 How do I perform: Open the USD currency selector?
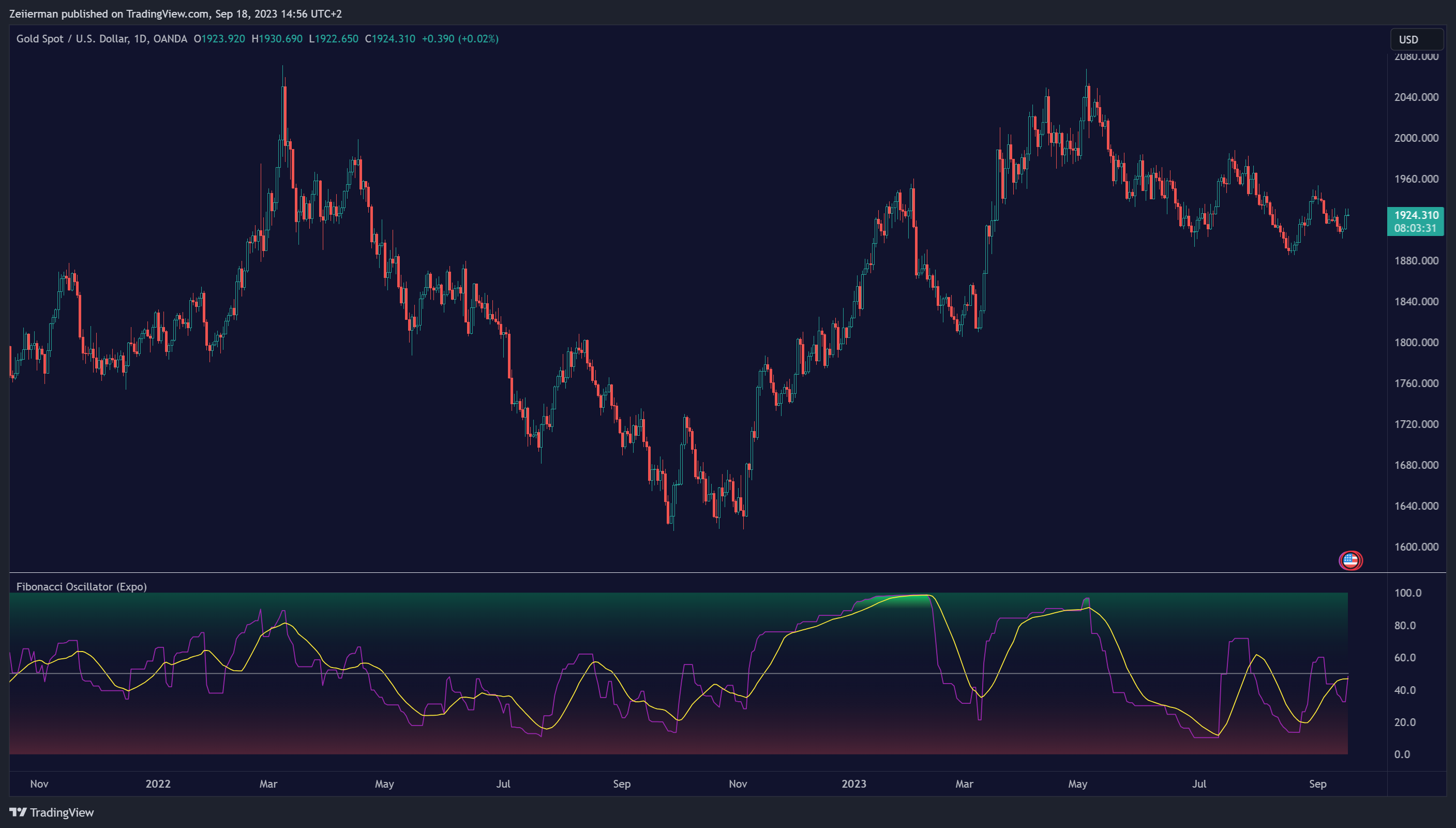[1417, 39]
